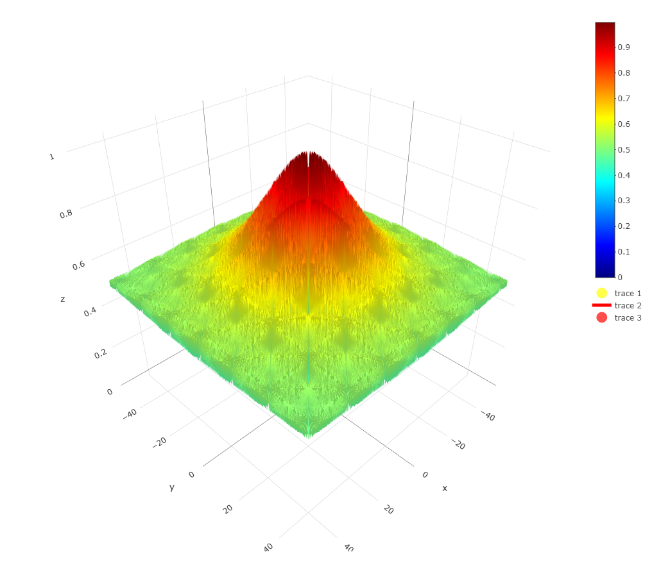Click the 0.9 colorbar tick label
This screenshot has height=577, width=652.
624,47
